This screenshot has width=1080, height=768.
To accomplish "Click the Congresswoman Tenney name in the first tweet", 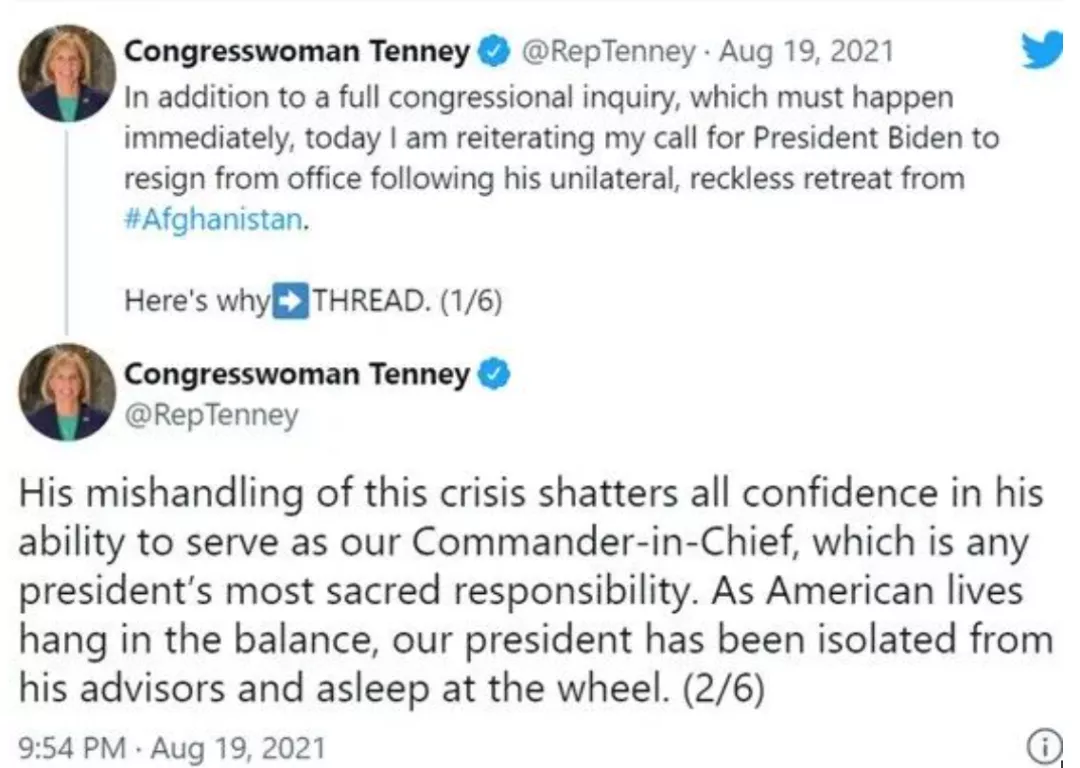I will (x=297, y=53).
